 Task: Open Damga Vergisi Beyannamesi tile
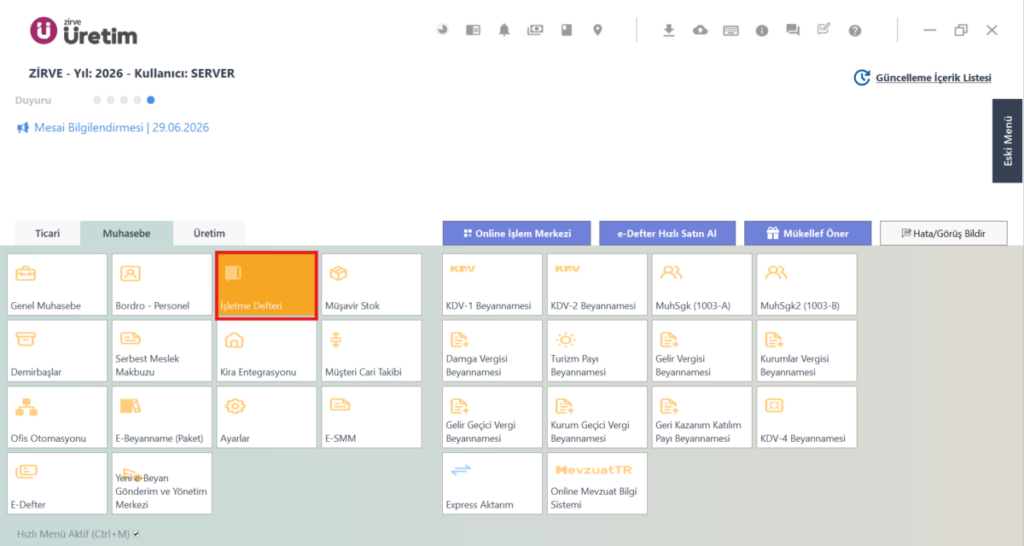coord(492,351)
